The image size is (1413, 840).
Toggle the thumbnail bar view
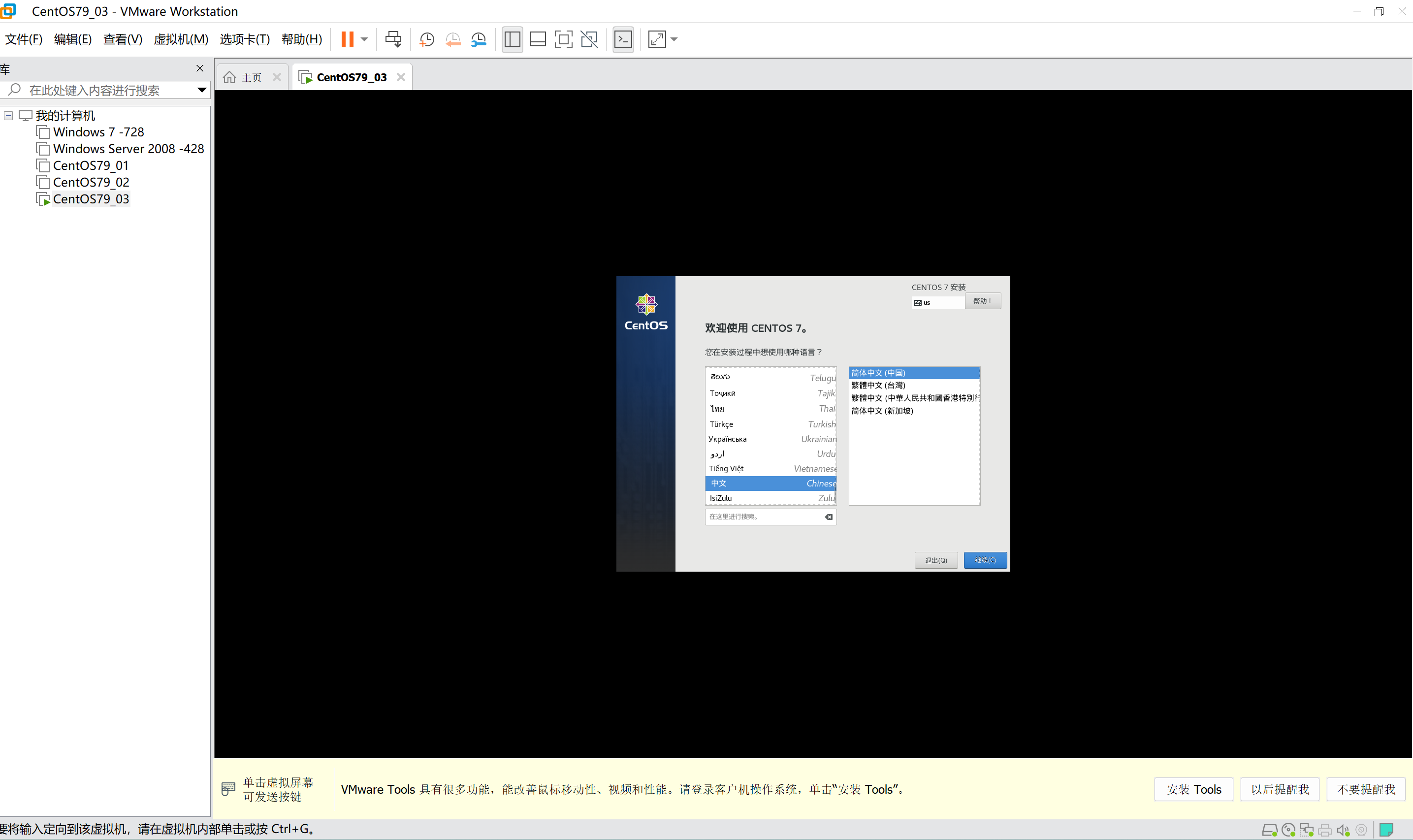[x=538, y=39]
